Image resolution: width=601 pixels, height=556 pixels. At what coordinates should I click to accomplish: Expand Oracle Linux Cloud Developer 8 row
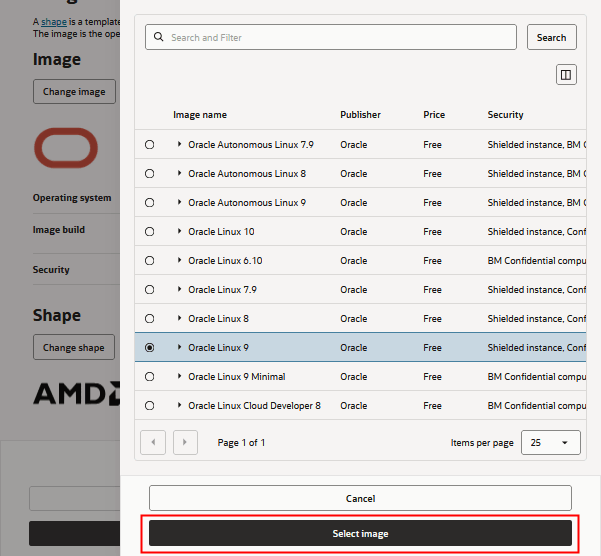click(x=179, y=405)
